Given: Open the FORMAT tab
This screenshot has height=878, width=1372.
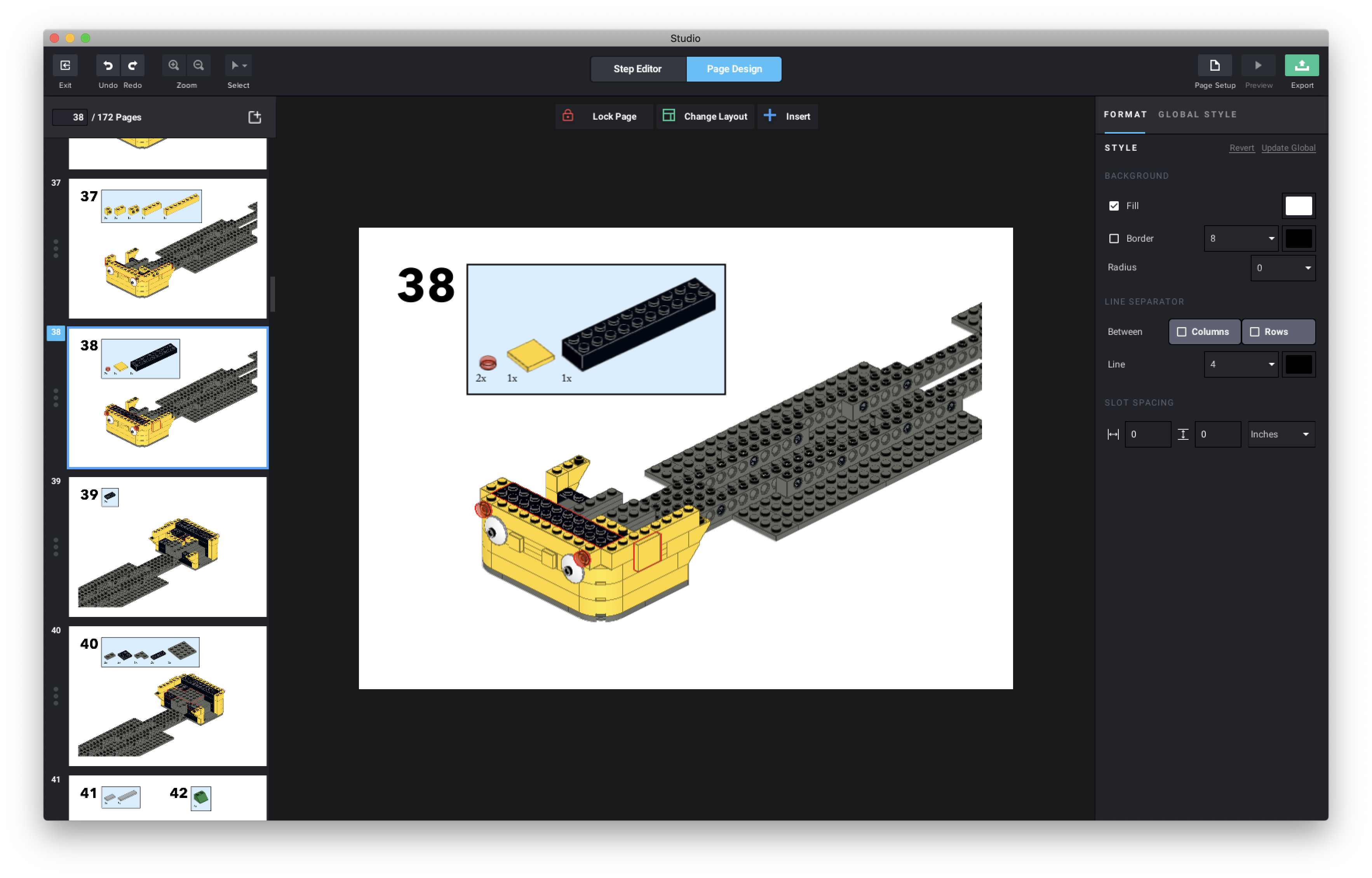Looking at the screenshot, I should (1125, 115).
